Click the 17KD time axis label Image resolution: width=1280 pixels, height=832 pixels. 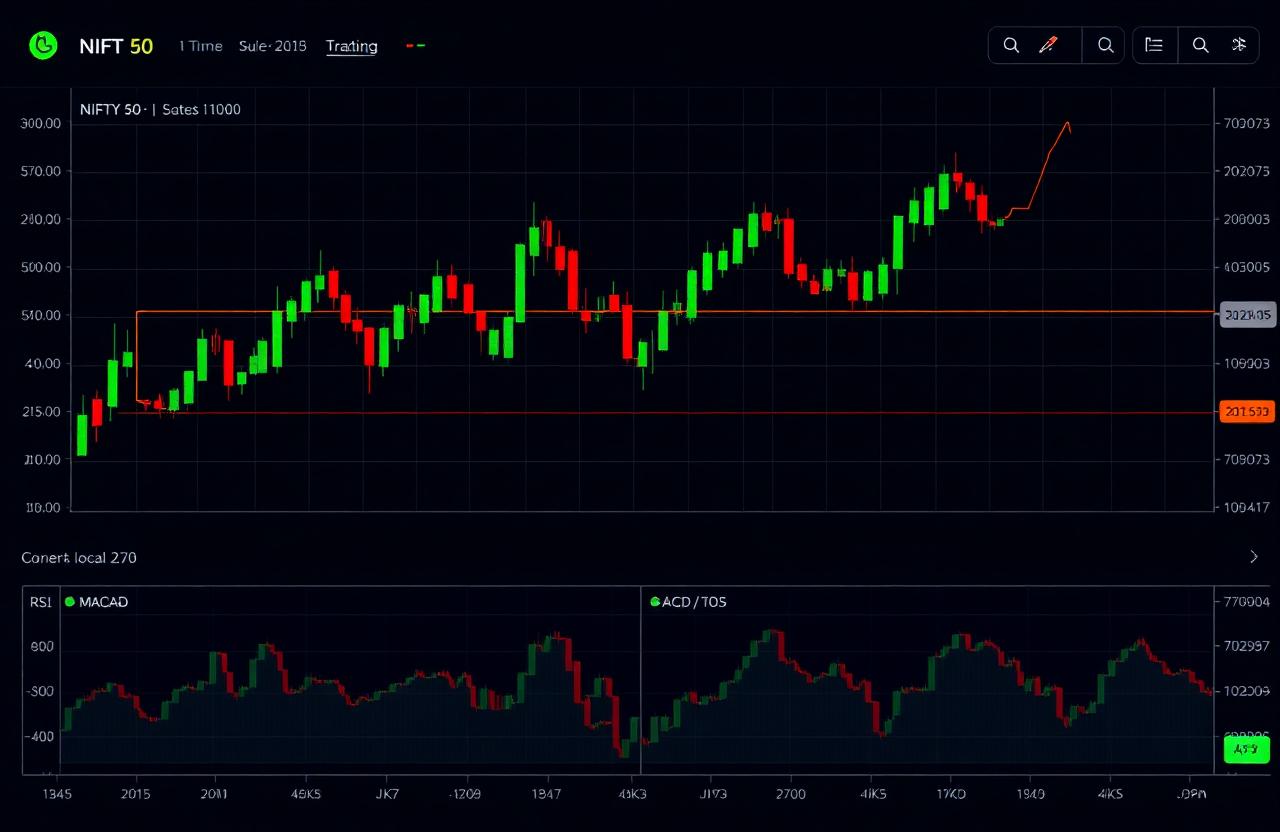(x=949, y=794)
